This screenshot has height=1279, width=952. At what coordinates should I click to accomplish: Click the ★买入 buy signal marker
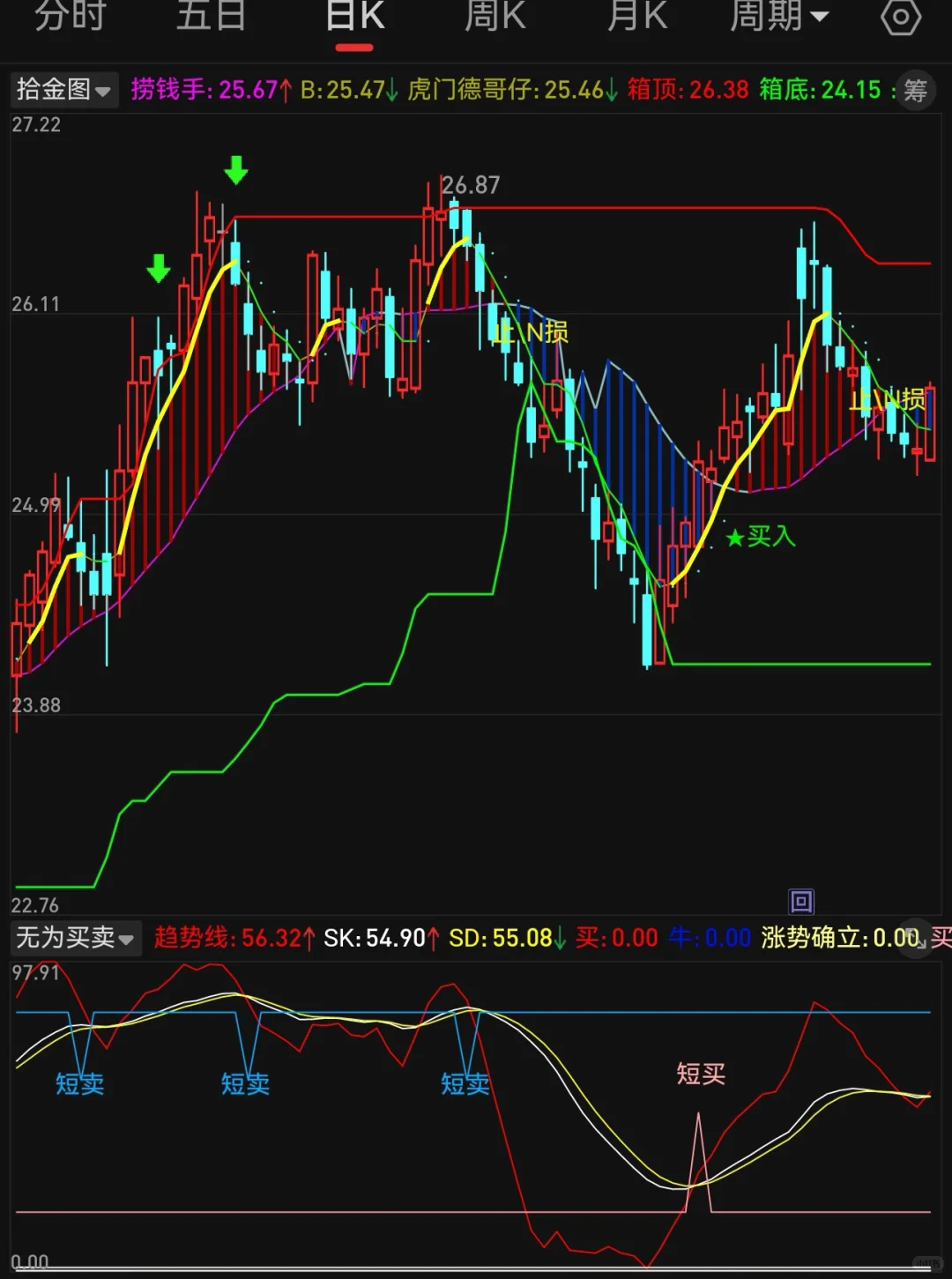[x=760, y=538]
